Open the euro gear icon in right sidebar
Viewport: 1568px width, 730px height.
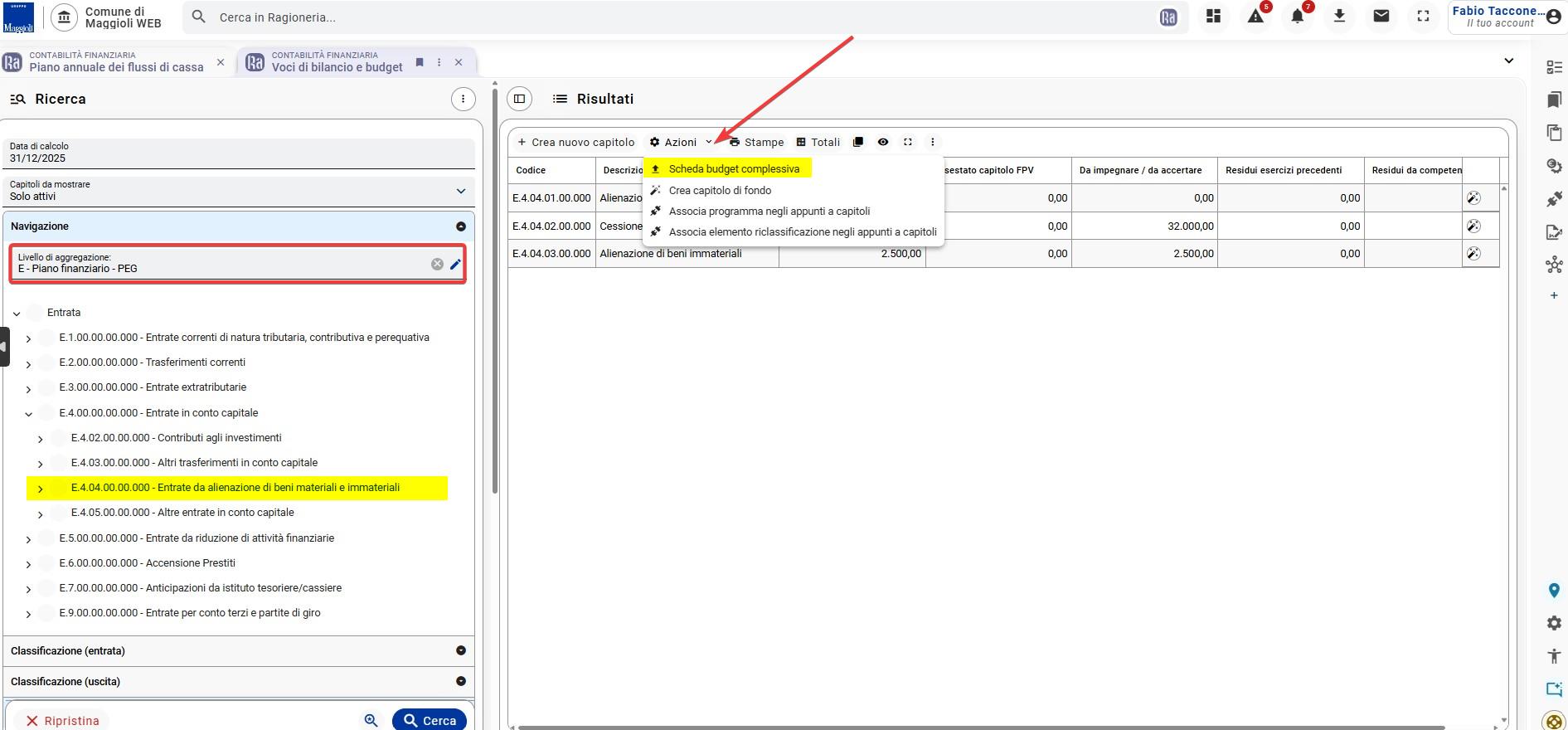pos(1554,166)
